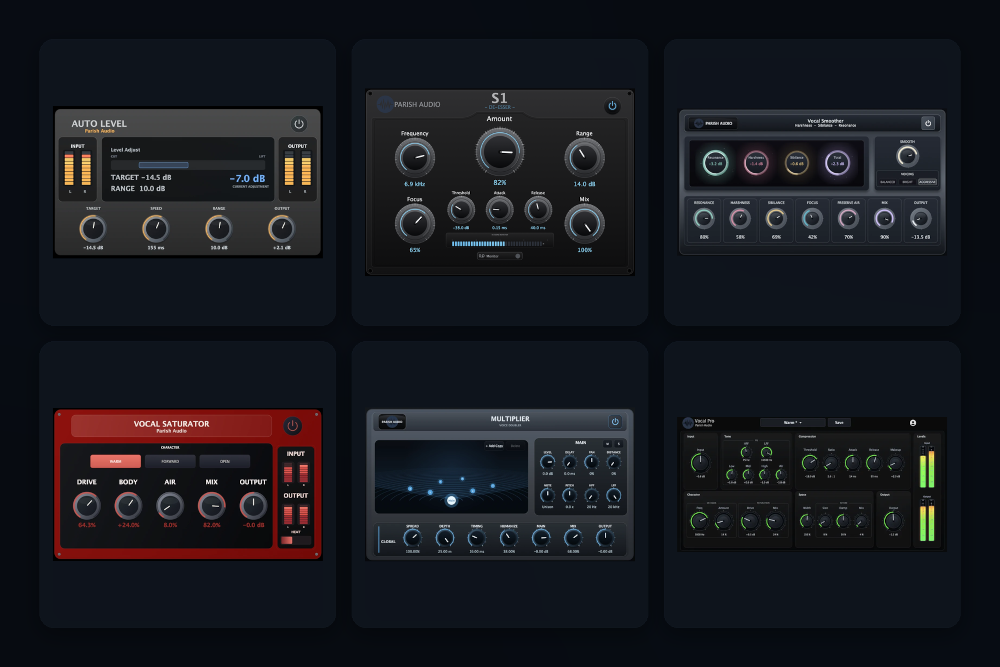Click the S1 Threshold knob

[x=460, y=210]
